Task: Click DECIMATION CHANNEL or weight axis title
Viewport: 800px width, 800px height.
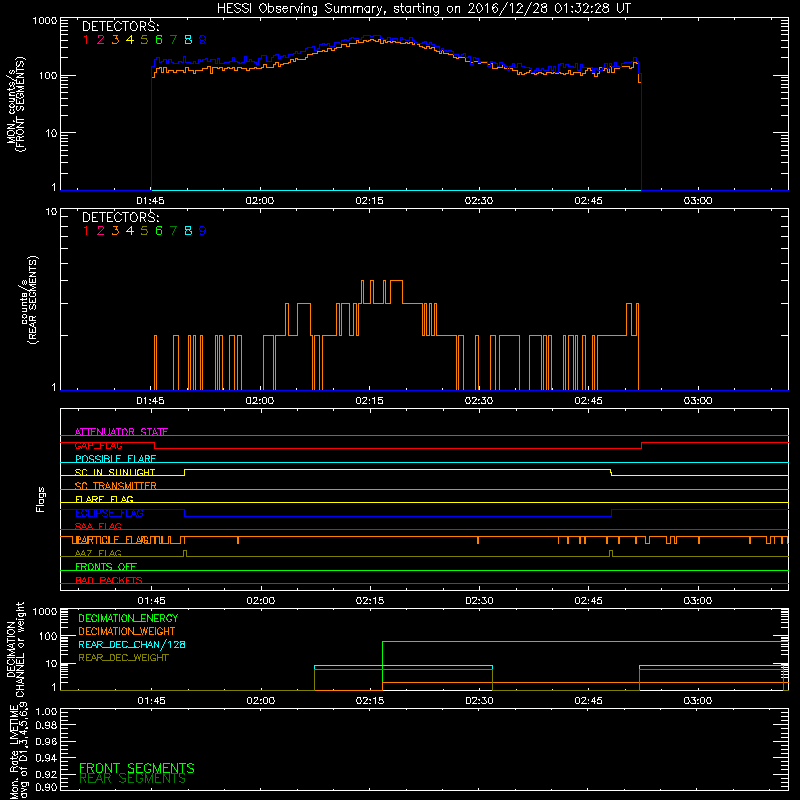Action: (15, 649)
